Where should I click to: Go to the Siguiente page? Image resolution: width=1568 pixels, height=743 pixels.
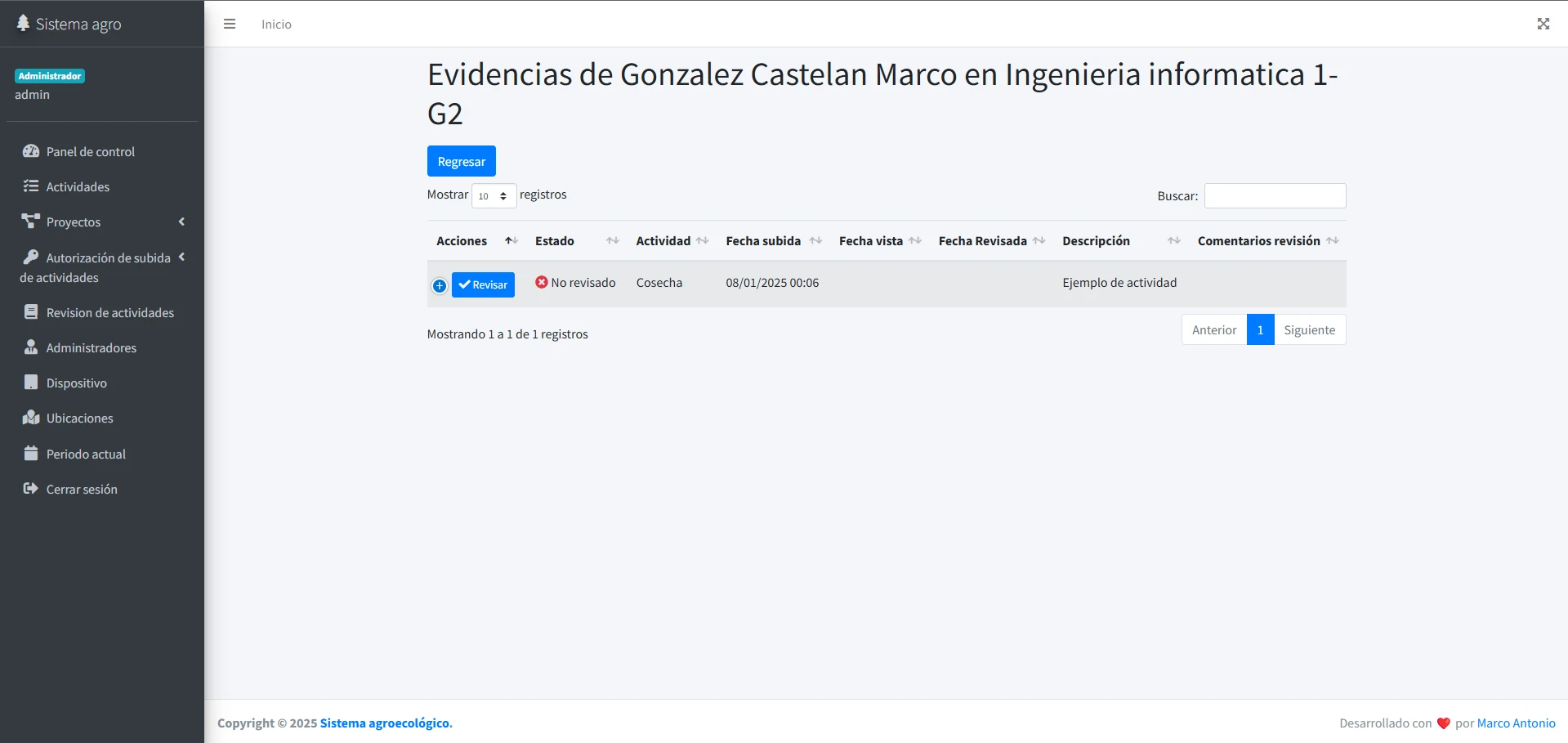(x=1309, y=329)
